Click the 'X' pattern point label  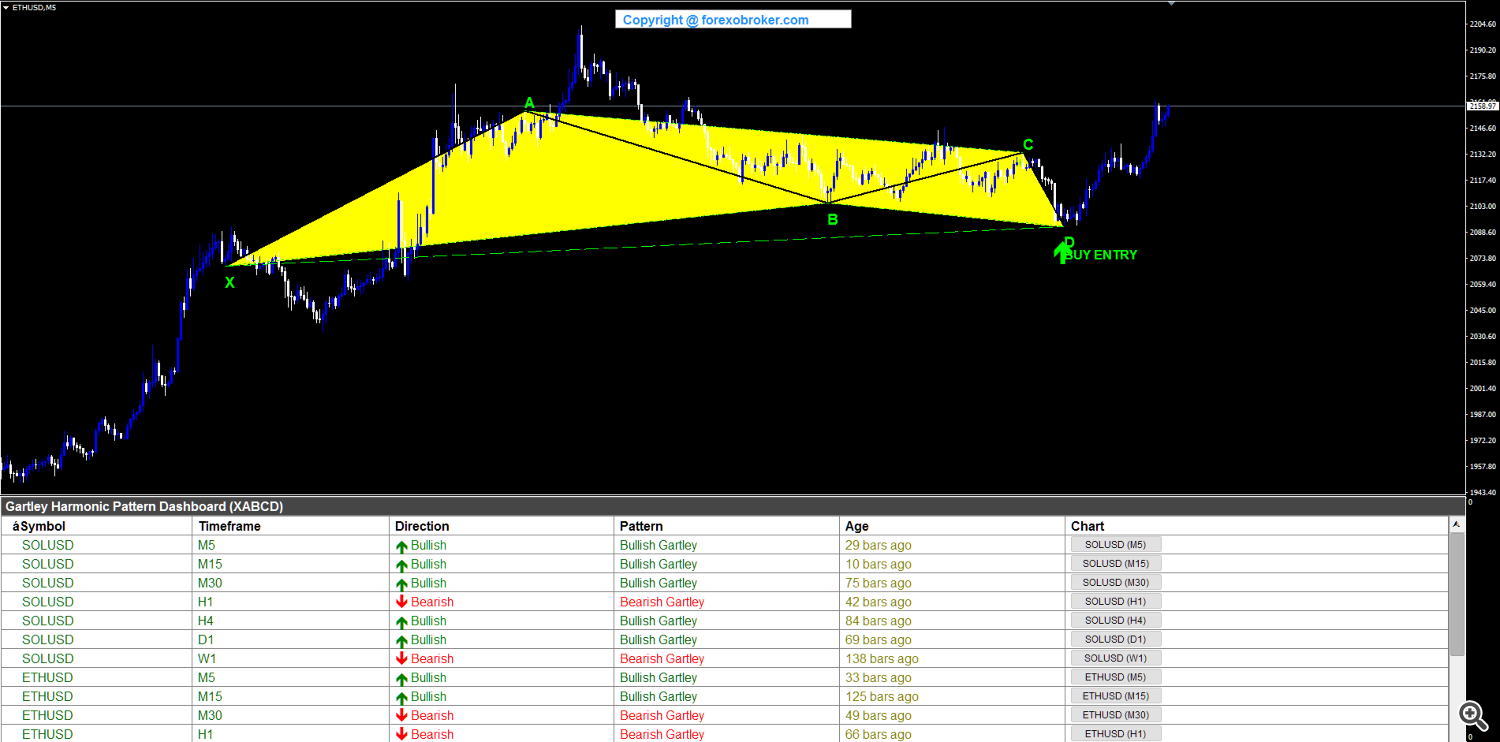point(230,283)
